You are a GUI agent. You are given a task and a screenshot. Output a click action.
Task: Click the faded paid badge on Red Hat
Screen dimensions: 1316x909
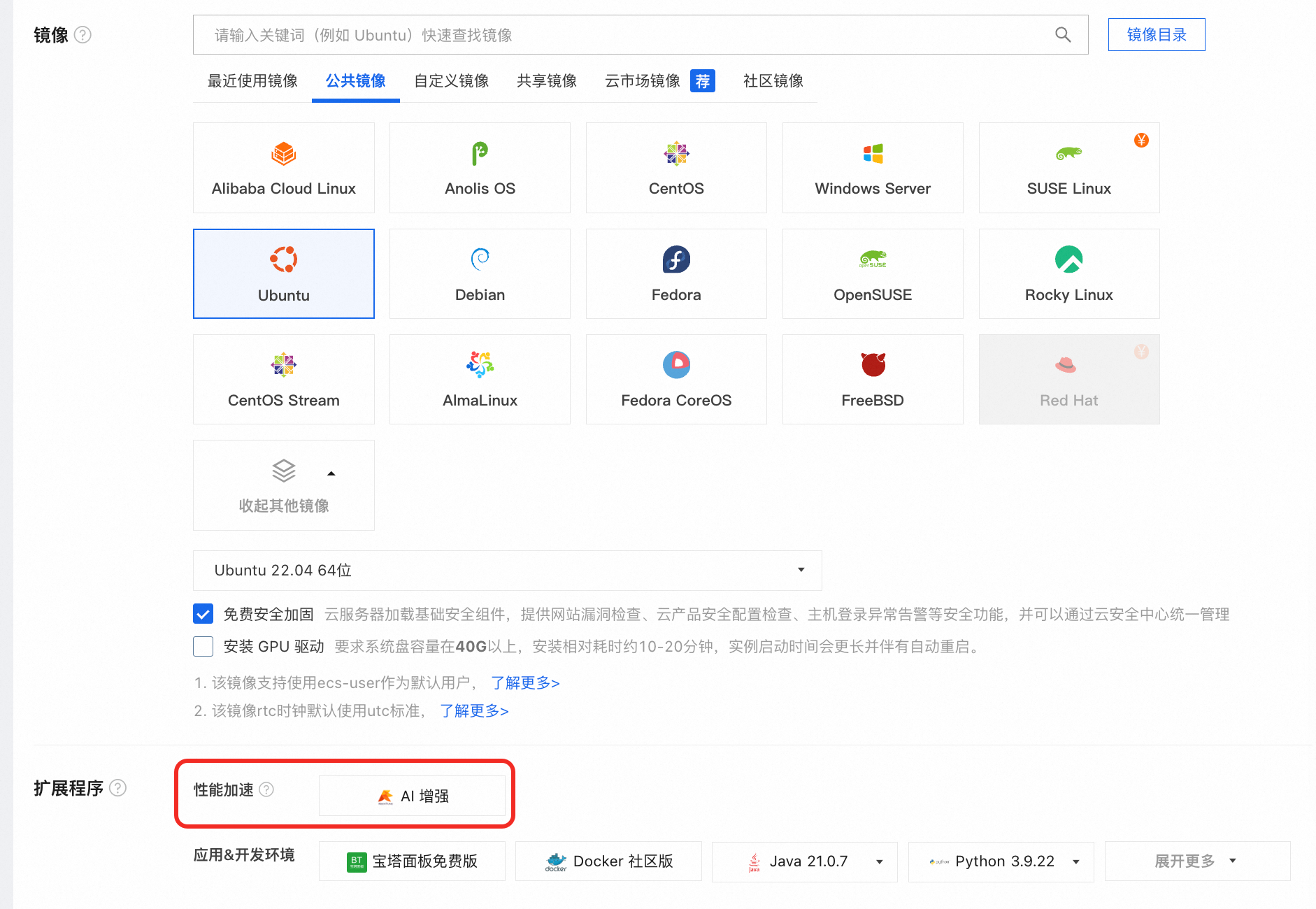[1141, 352]
